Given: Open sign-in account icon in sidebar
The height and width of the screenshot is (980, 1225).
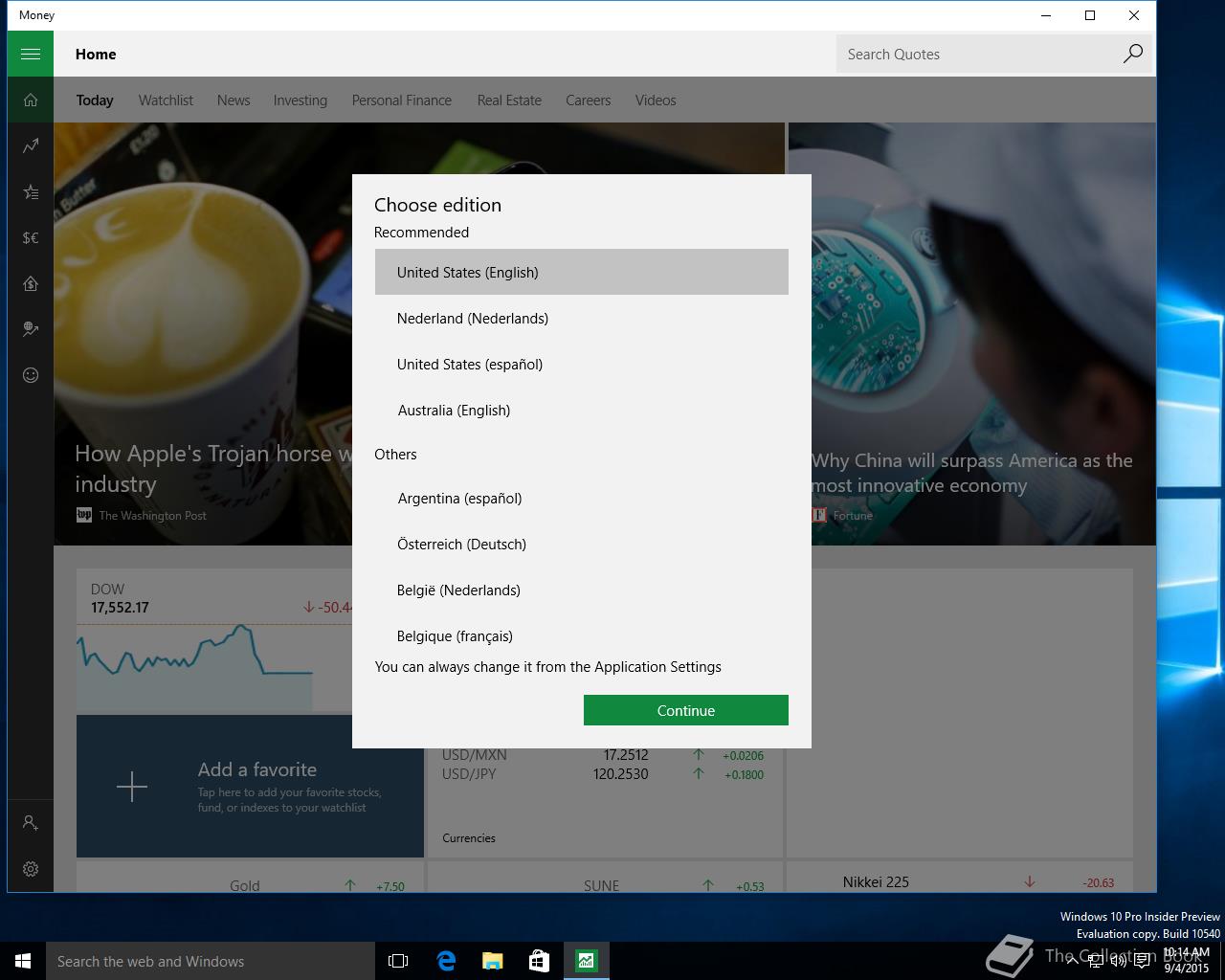Looking at the screenshot, I should (x=31, y=822).
